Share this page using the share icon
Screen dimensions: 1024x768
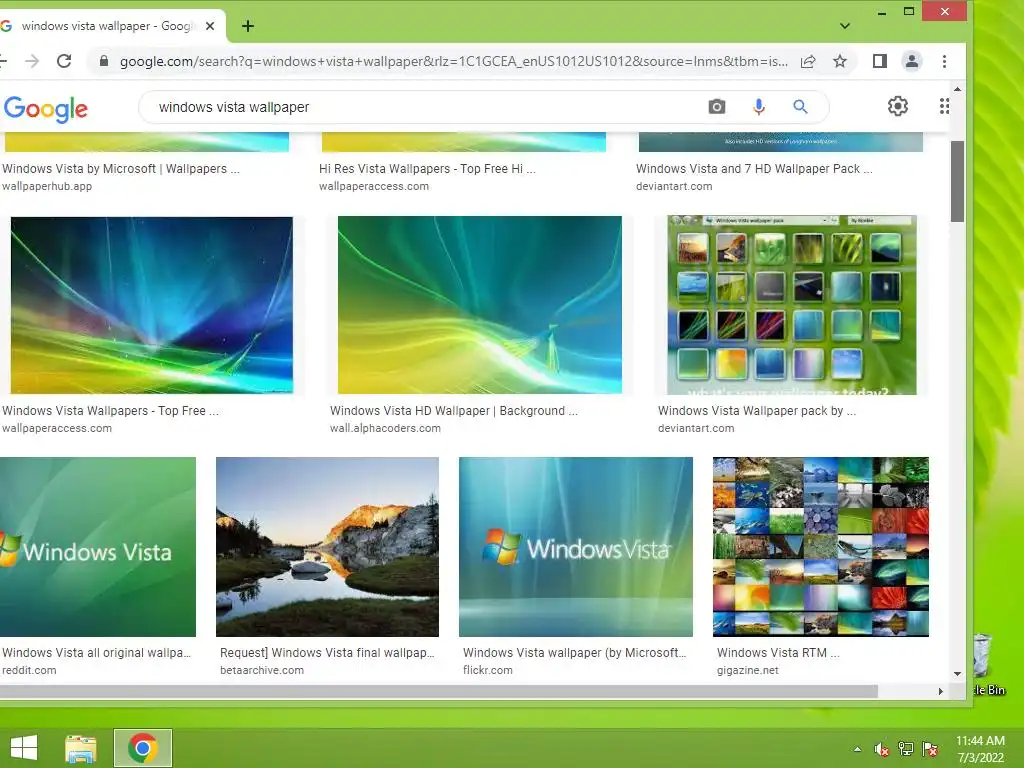[x=808, y=61]
